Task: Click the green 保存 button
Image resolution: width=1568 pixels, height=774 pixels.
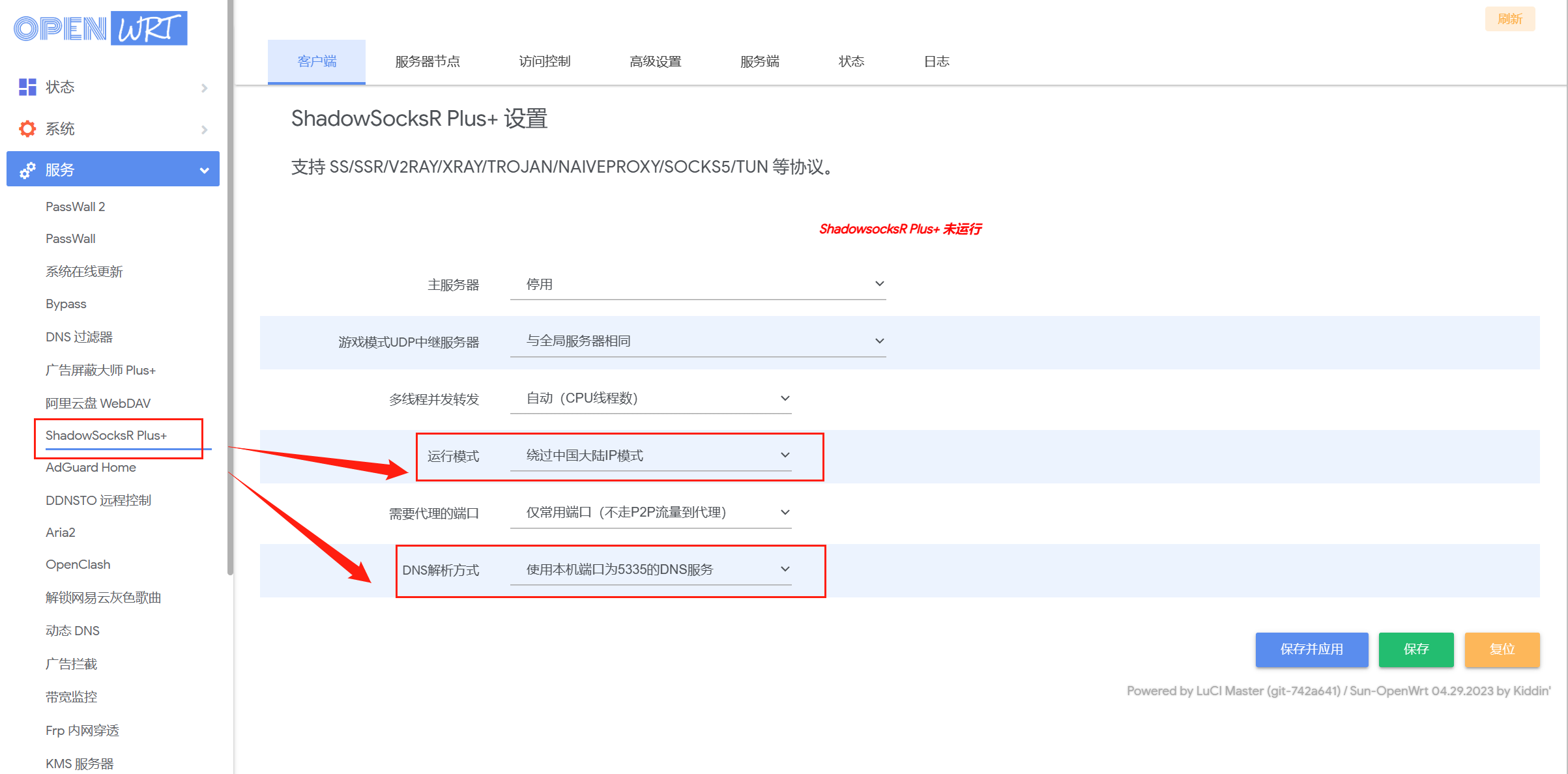Action: (1416, 649)
